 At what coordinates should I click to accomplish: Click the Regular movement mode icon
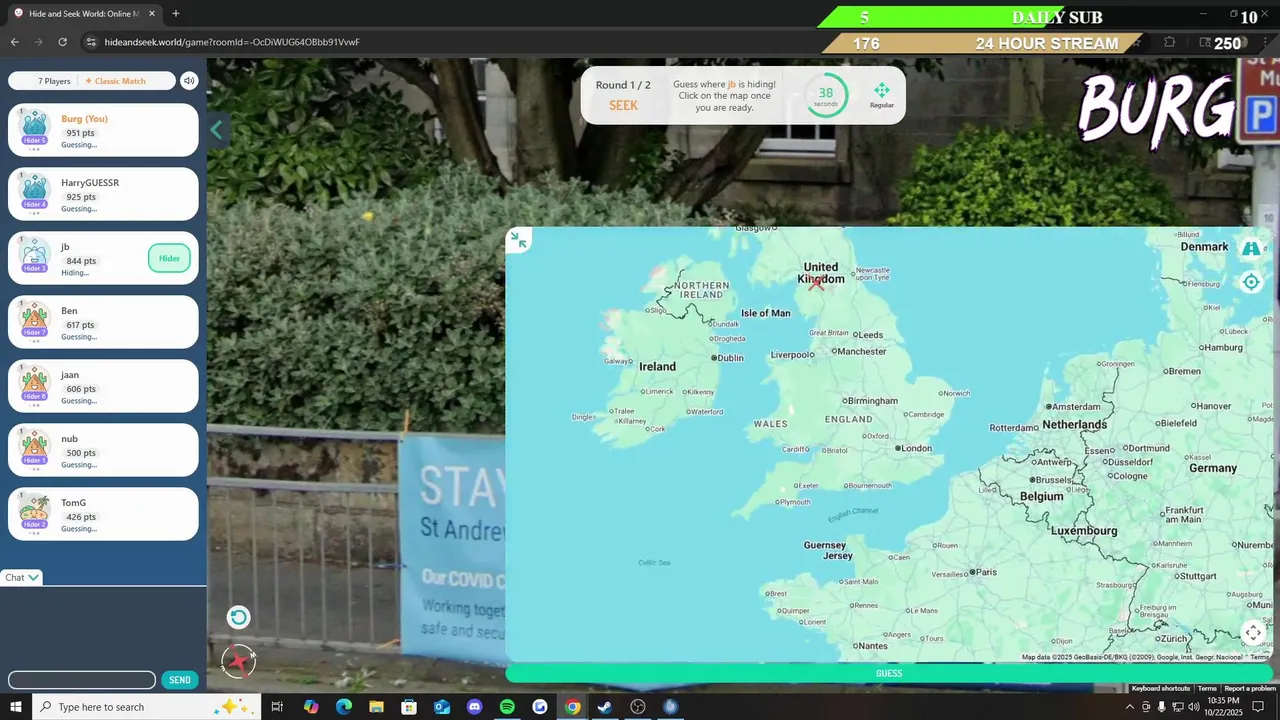pos(881,95)
